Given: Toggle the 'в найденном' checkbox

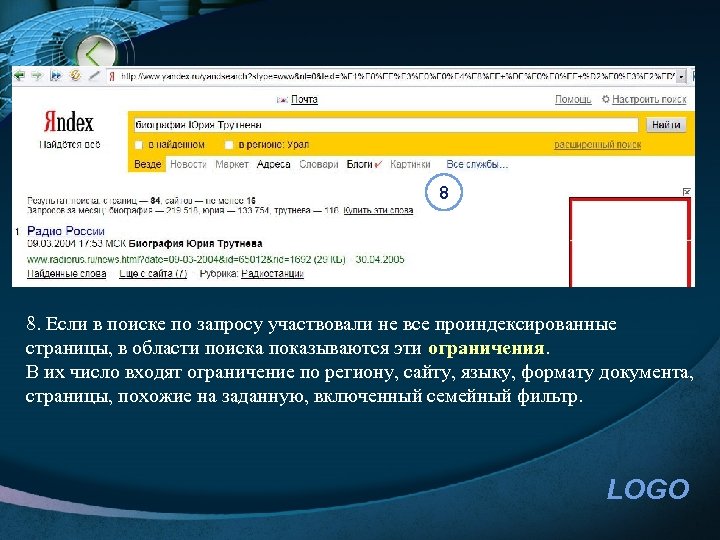Looking at the screenshot, I should (139, 145).
